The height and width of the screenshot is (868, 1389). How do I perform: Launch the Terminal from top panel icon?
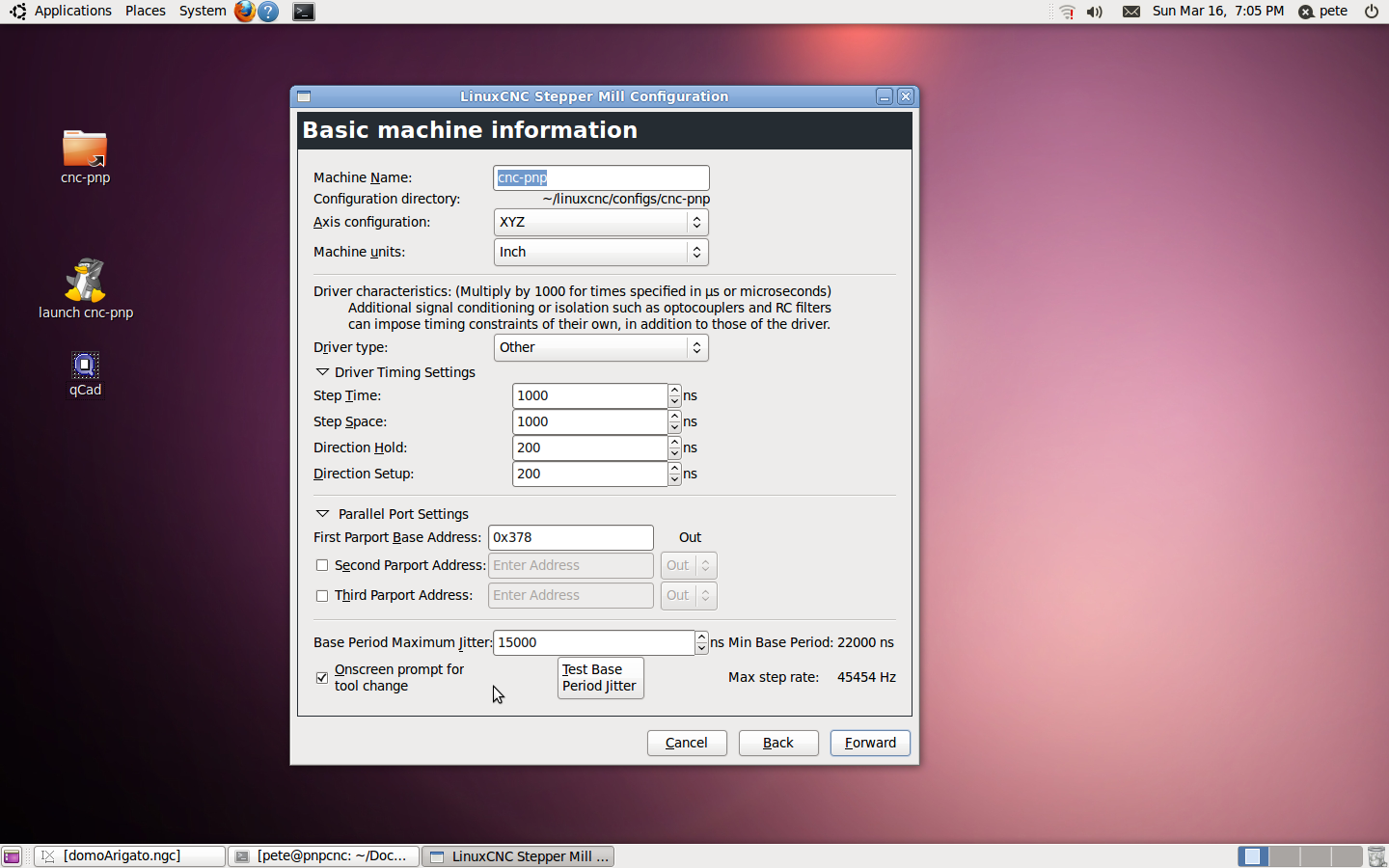click(x=304, y=12)
